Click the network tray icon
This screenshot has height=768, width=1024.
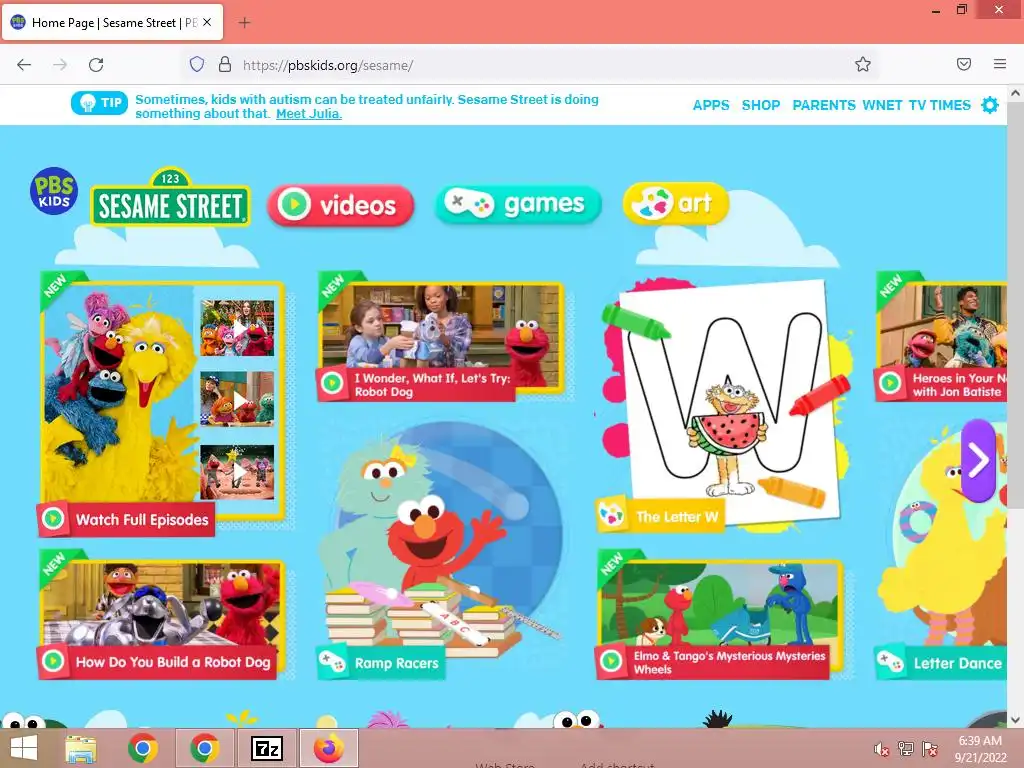click(906, 749)
